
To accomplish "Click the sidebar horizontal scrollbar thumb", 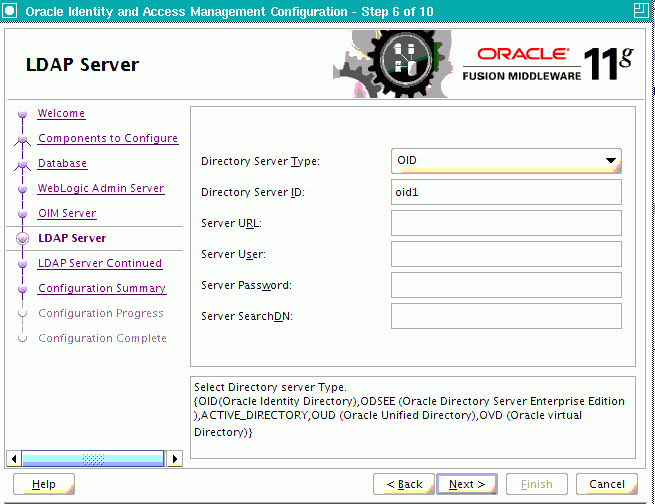I will click(x=93, y=459).
